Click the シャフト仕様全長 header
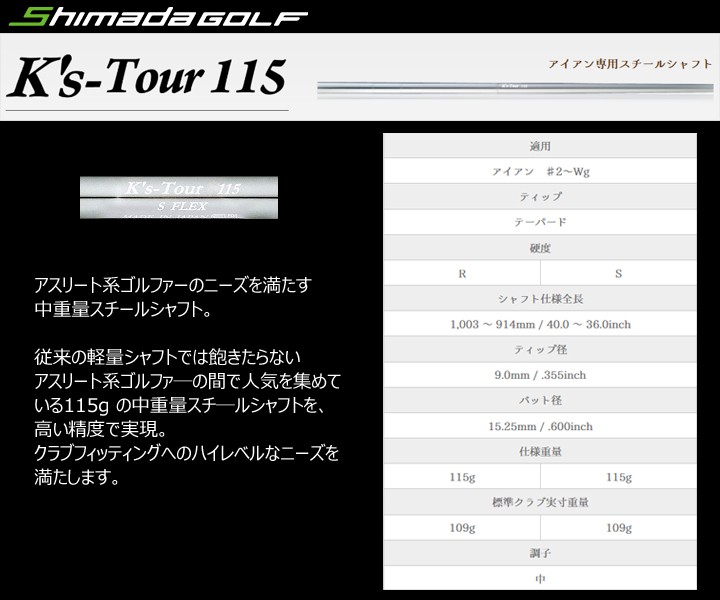 540,299
